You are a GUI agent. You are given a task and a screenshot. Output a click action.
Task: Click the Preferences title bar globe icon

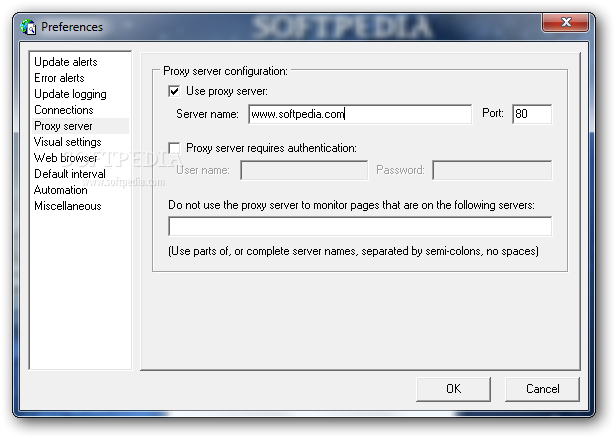coord(28,27)
